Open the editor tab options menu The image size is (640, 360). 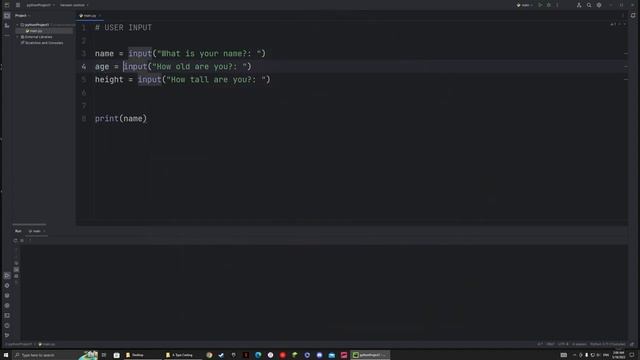(623, 16)
